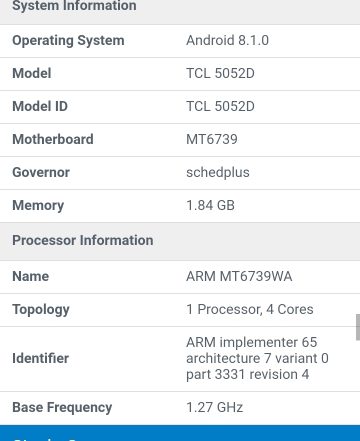Click the 'Name' row label
The width and height of the screenshot is (360, 441).
point(31,276)
